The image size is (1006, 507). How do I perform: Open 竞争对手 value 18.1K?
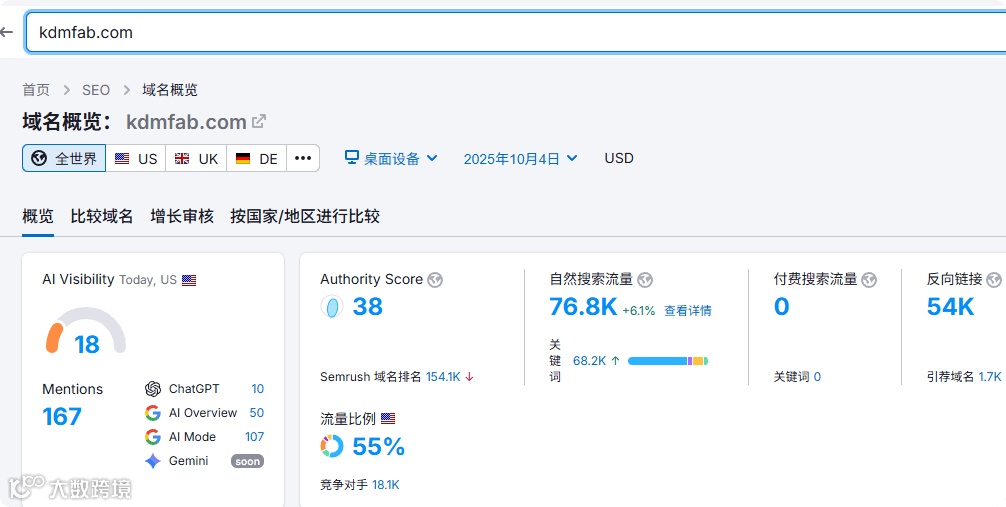(386, 485)
